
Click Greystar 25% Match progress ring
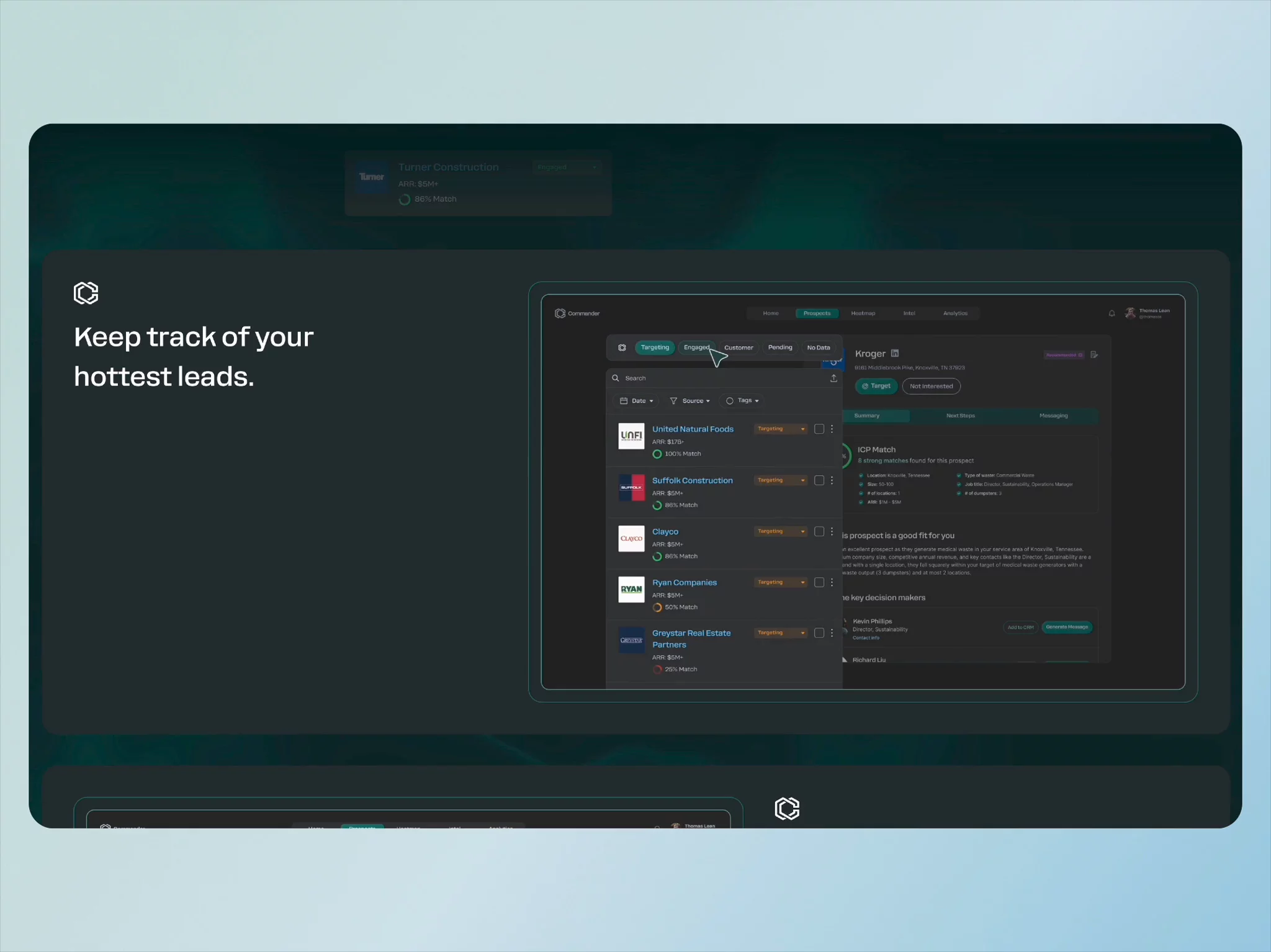click(657, 670)
